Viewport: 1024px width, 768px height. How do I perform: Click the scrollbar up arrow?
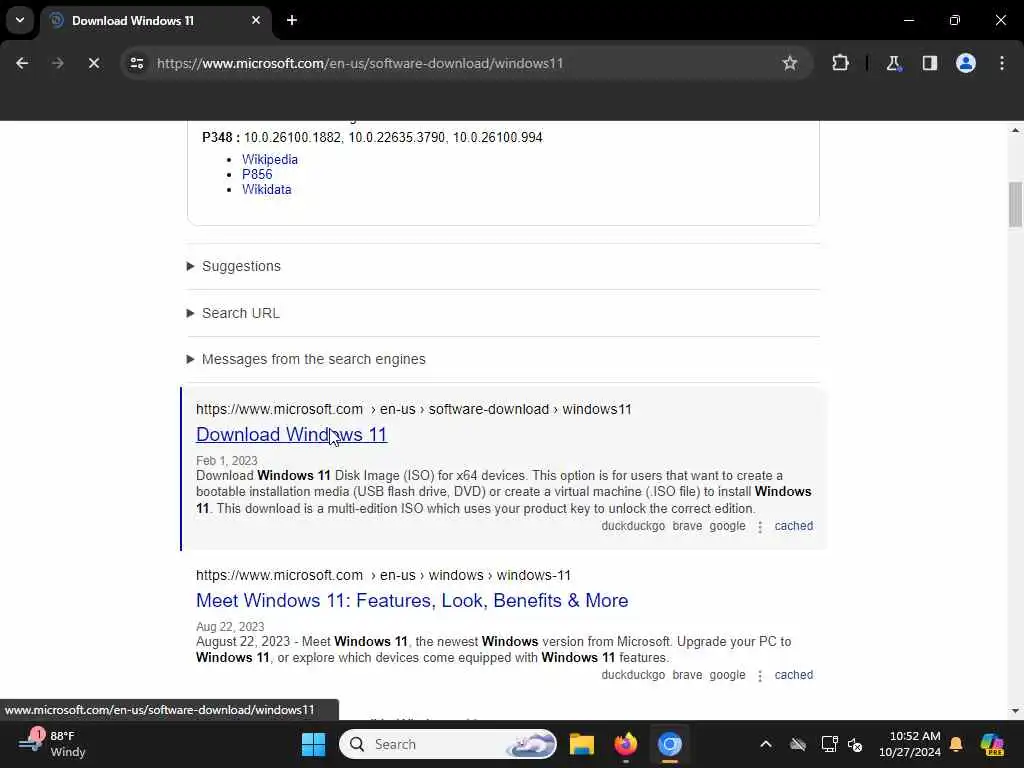(x=1015, y=131)
